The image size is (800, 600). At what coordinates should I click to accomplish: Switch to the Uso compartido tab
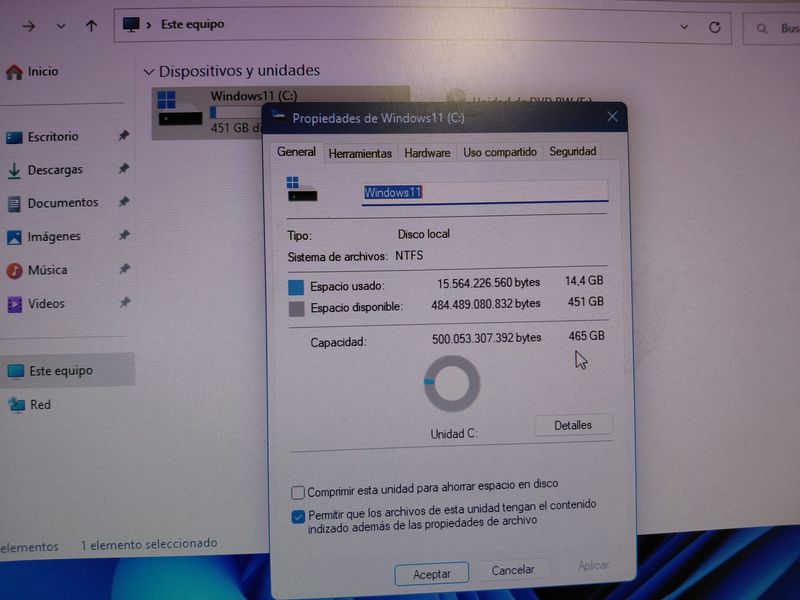500,152
